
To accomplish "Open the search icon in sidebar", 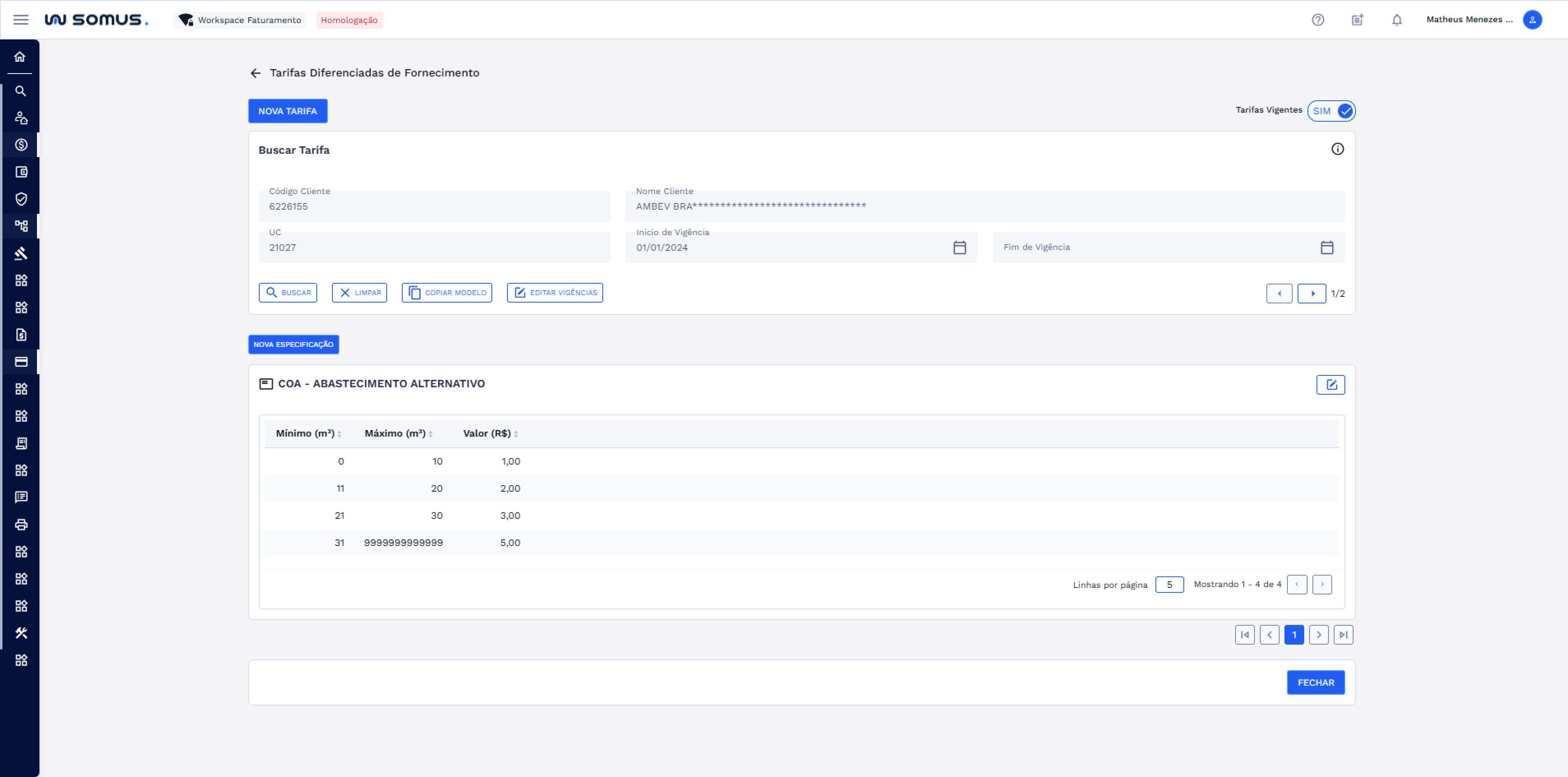I will tap(21, 91).
